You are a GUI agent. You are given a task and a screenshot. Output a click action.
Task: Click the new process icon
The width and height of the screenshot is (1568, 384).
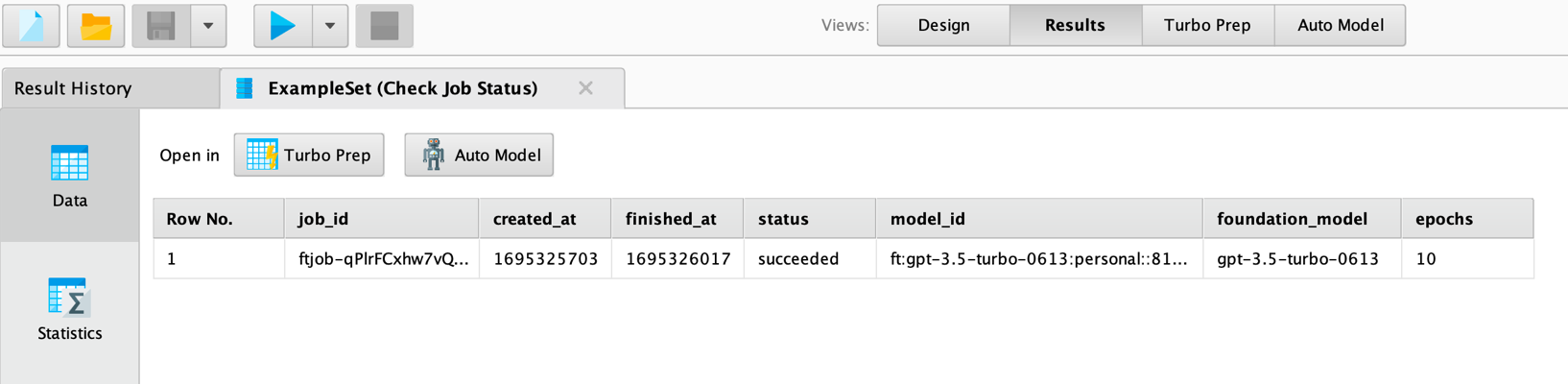click(x=32, y=26)
